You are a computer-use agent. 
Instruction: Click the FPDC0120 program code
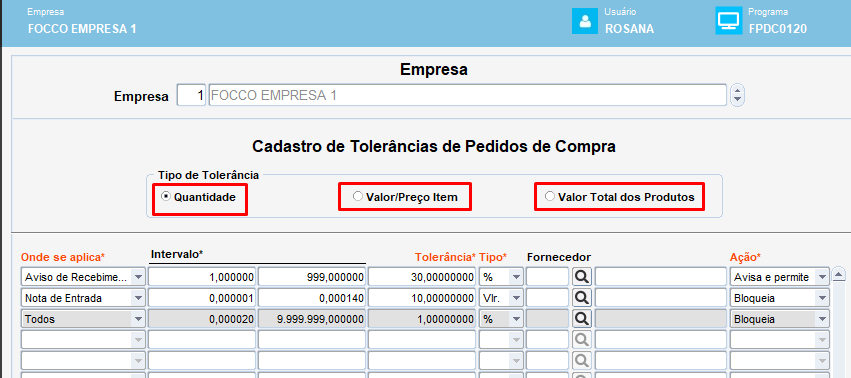tap(778, 29)
